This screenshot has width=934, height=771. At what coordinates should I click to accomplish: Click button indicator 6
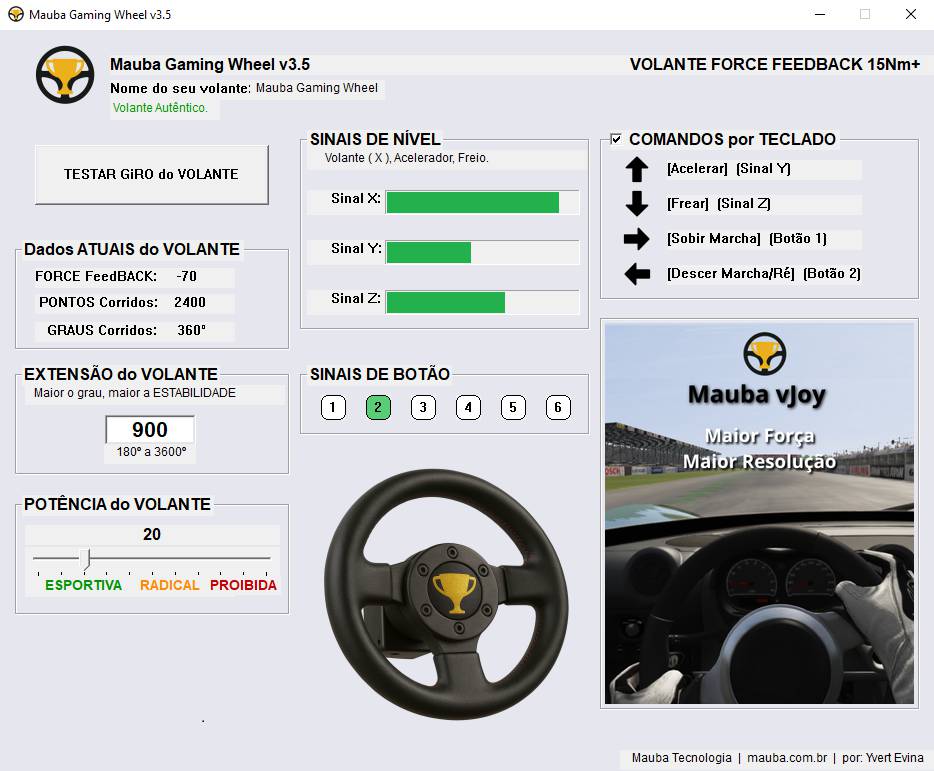(558, 408)
